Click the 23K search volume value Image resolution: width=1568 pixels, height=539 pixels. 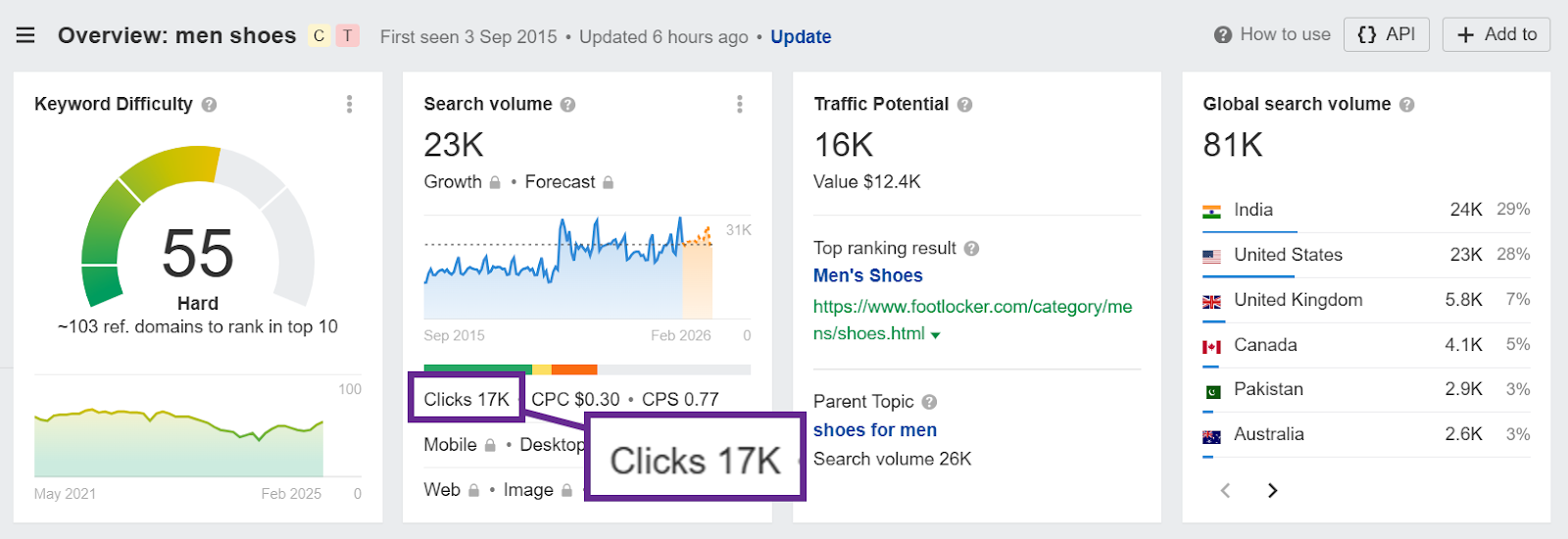point(454,145)
